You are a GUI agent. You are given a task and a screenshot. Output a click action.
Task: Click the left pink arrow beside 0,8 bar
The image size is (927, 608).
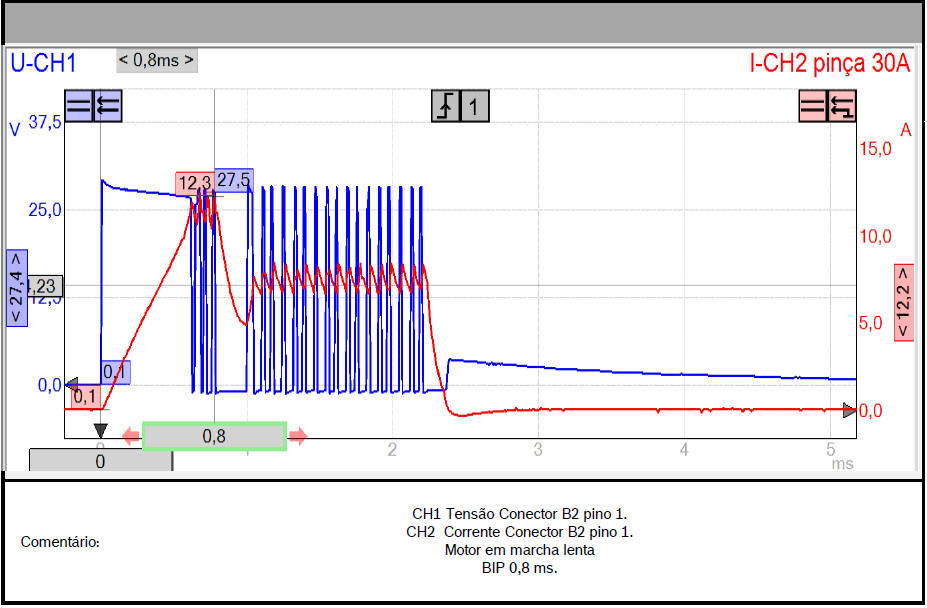[x=131, y=436]
